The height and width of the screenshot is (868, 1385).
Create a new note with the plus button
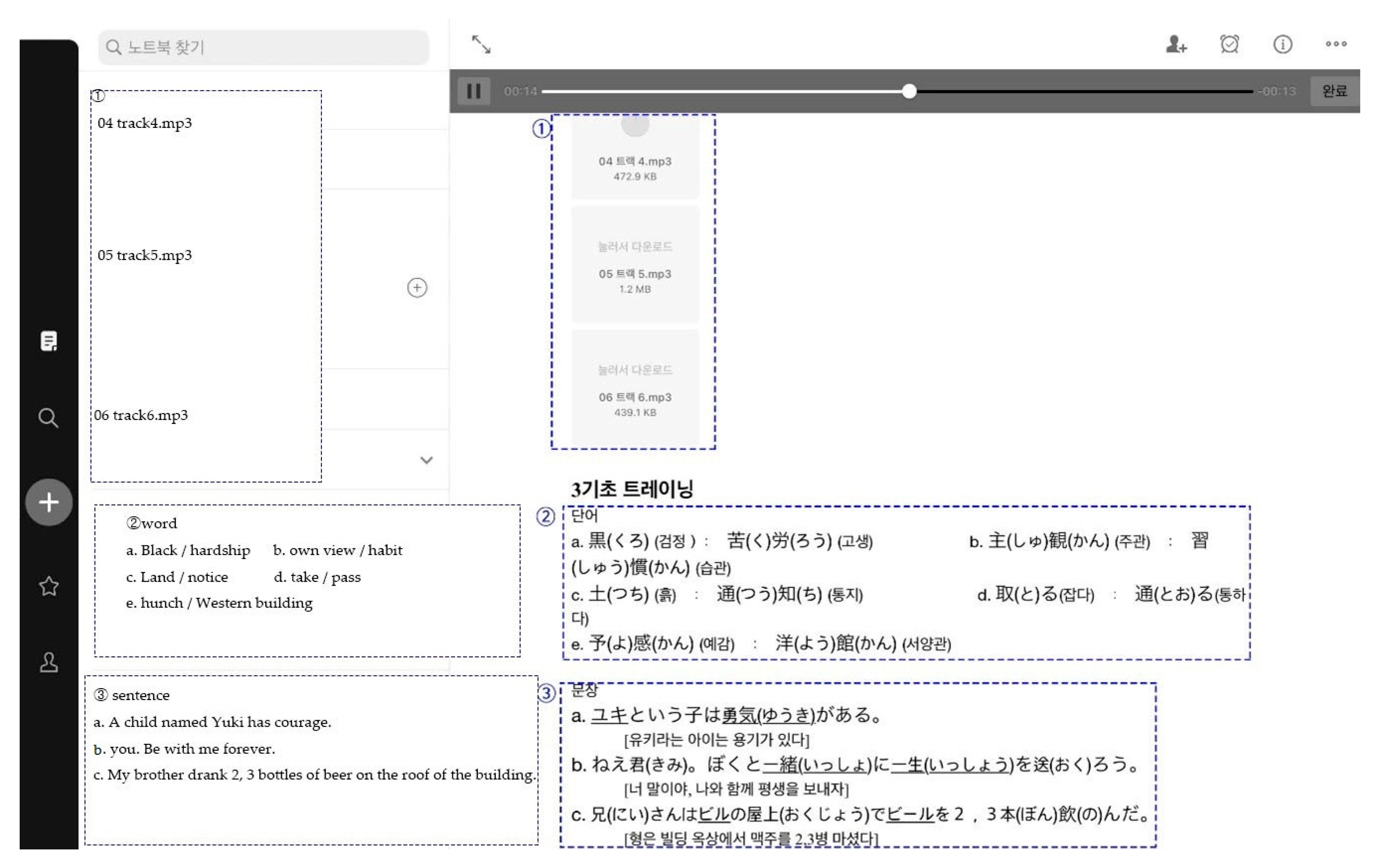tap(49, 502)
